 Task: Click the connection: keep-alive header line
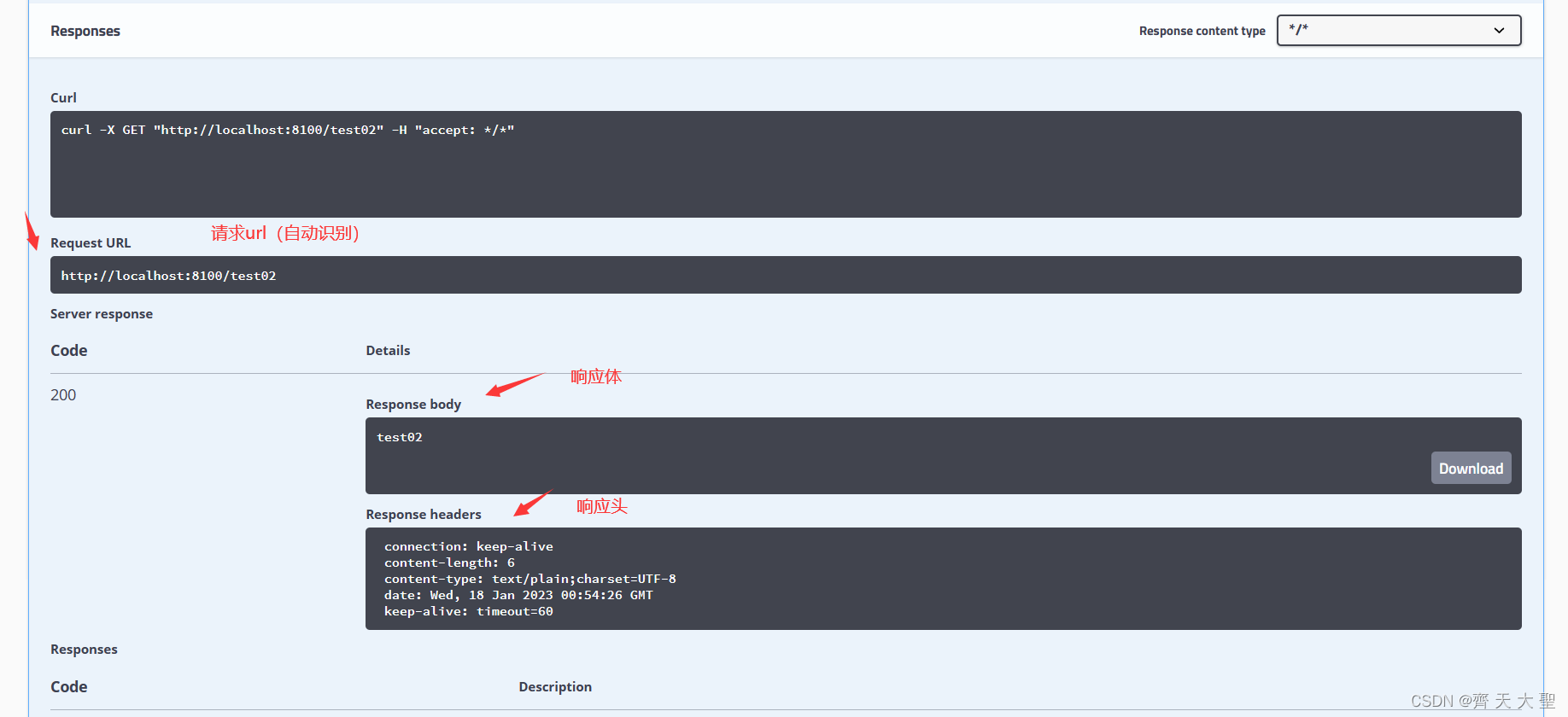pos(469,546)
